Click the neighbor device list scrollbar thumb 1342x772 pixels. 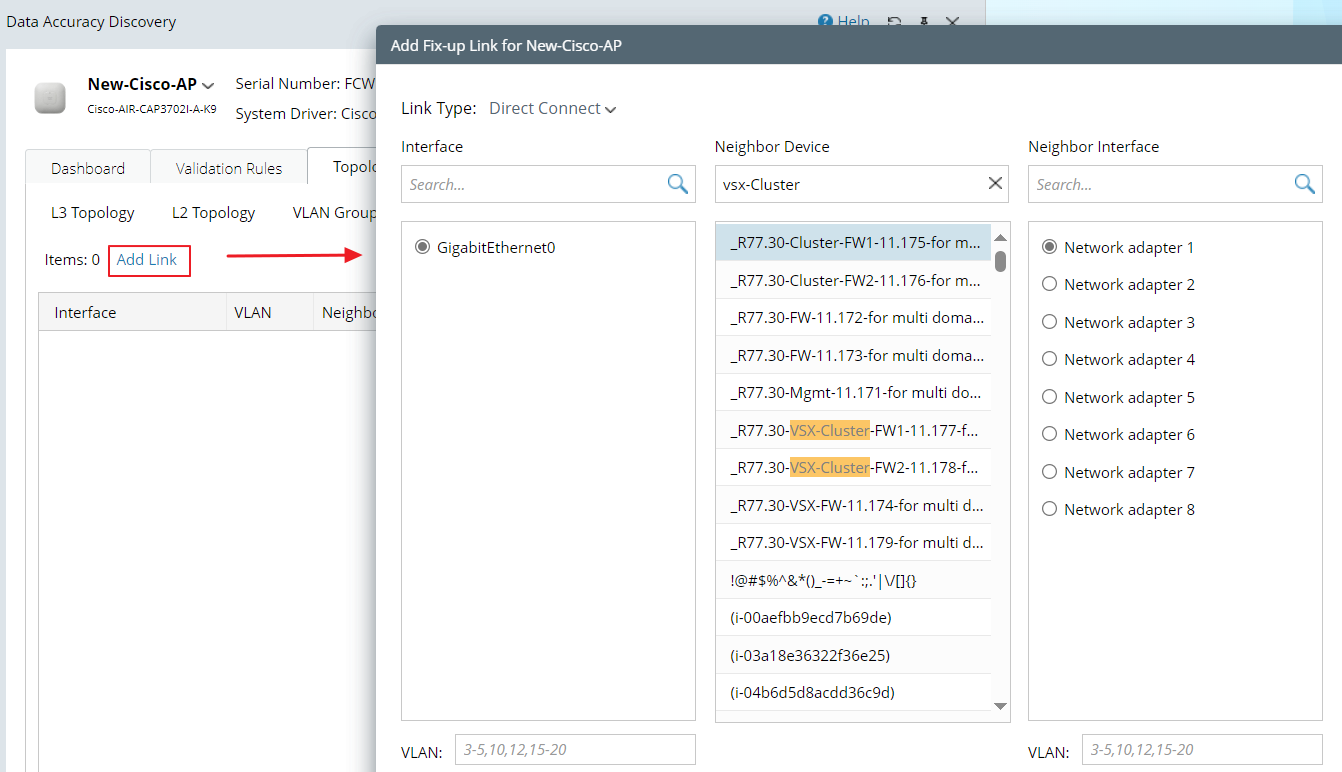tap(1000, 260)
